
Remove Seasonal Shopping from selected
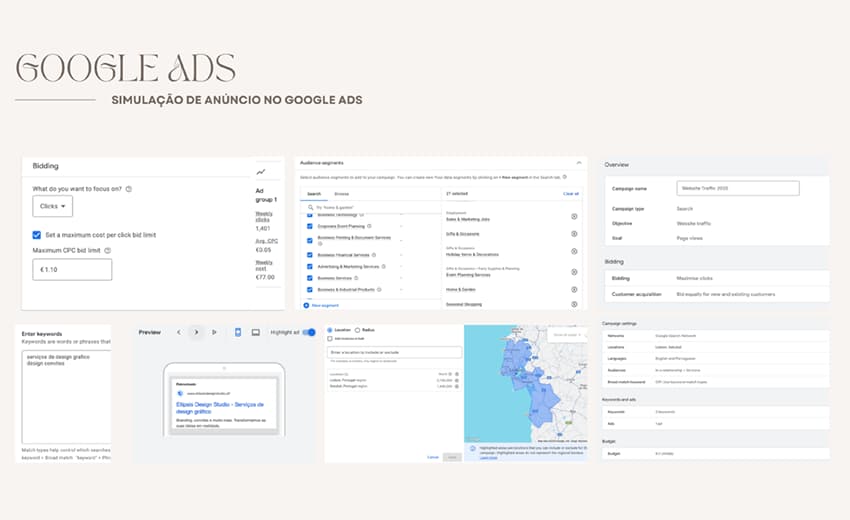(x=574, y=304)
